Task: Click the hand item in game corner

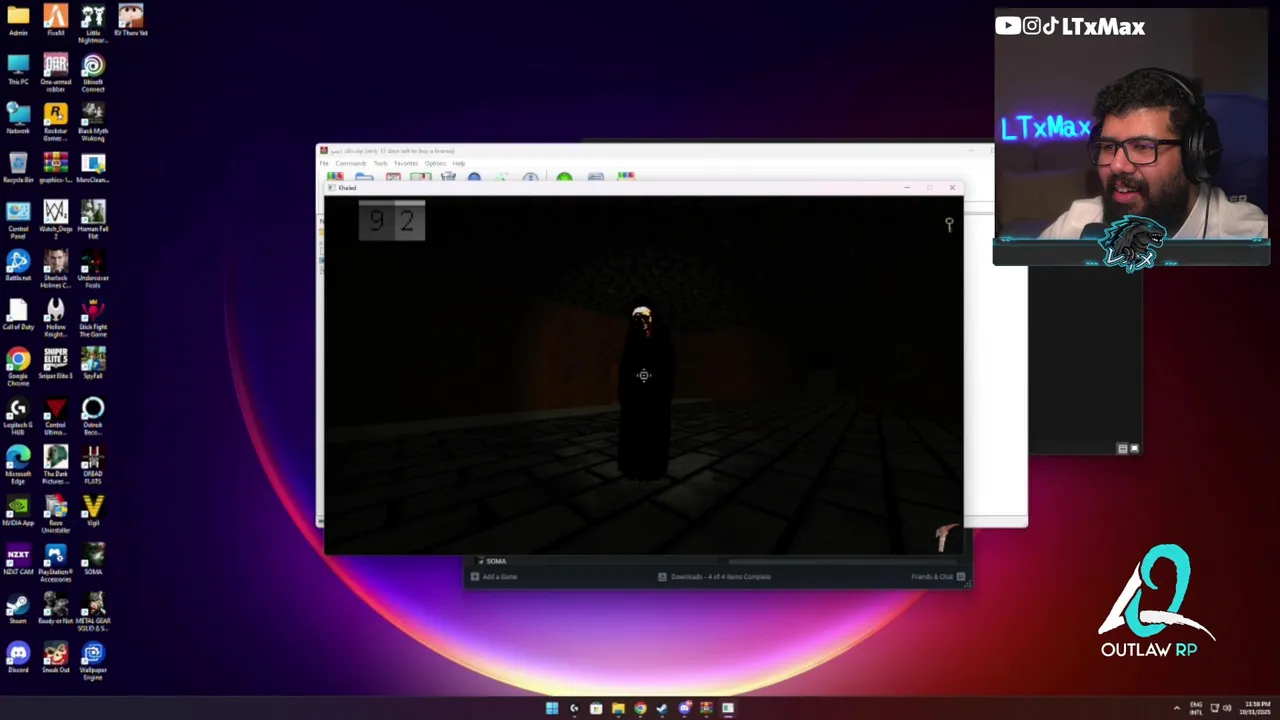Action: tap(945, 537)
